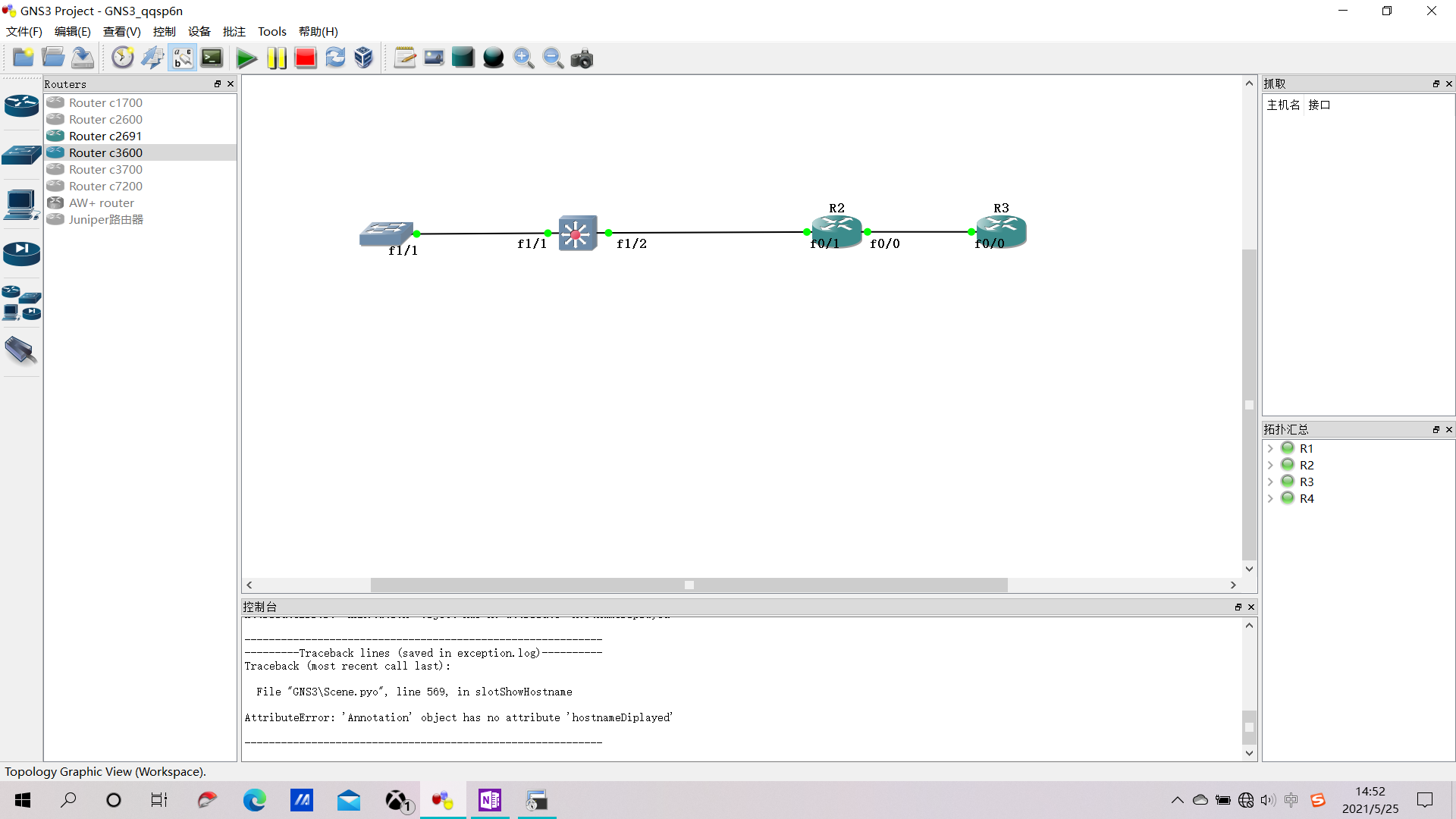
Task: Select Router c7200 in the Routers list
Action: [105, 186]
